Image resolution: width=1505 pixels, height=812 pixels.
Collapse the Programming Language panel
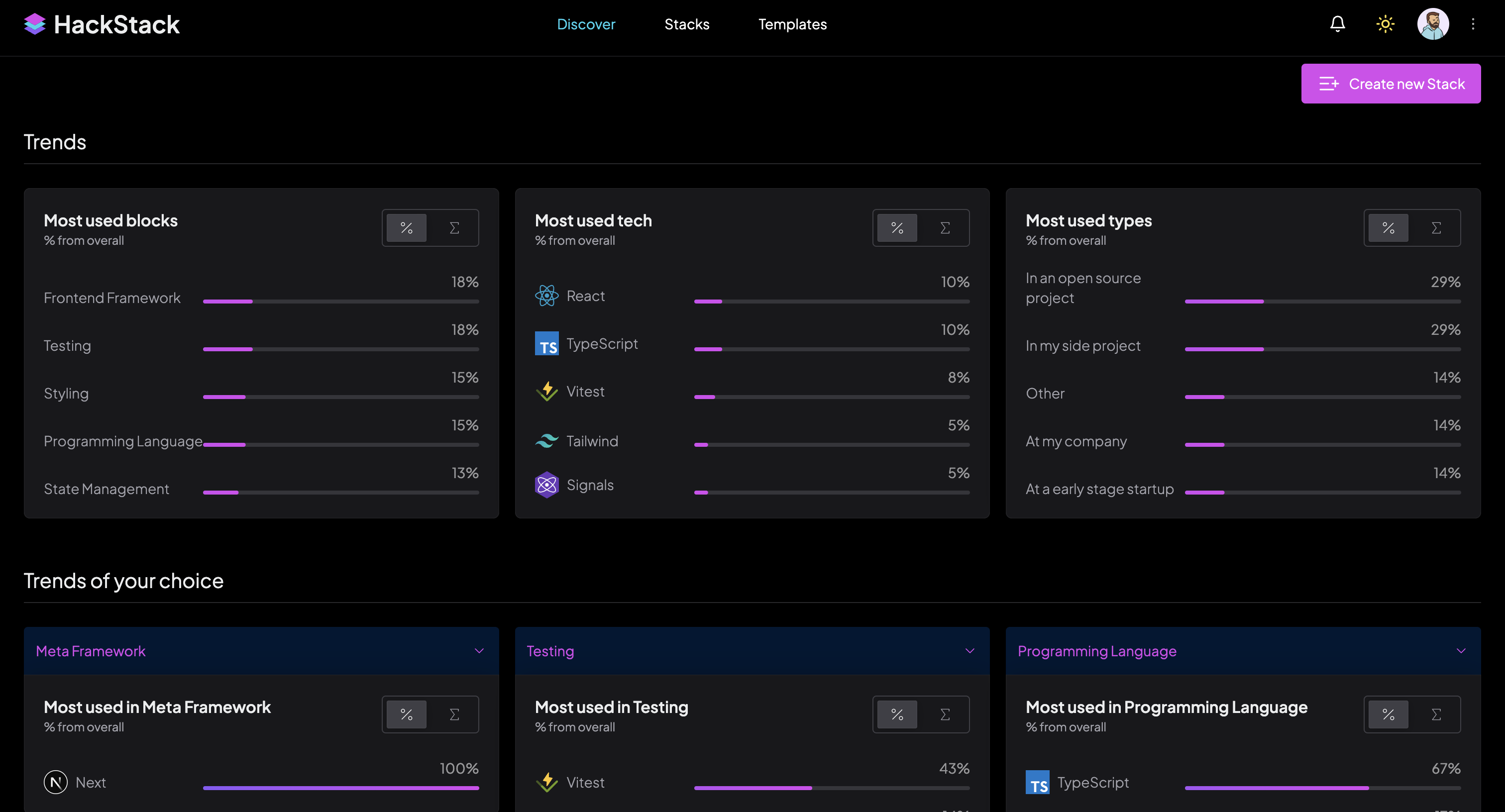(x=1461, y=651)
